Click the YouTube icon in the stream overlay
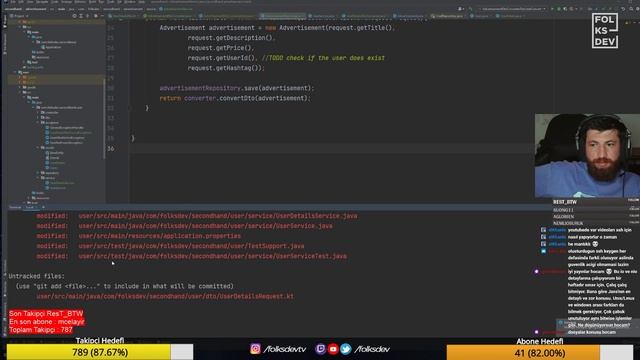 click(x=333, y=349)
